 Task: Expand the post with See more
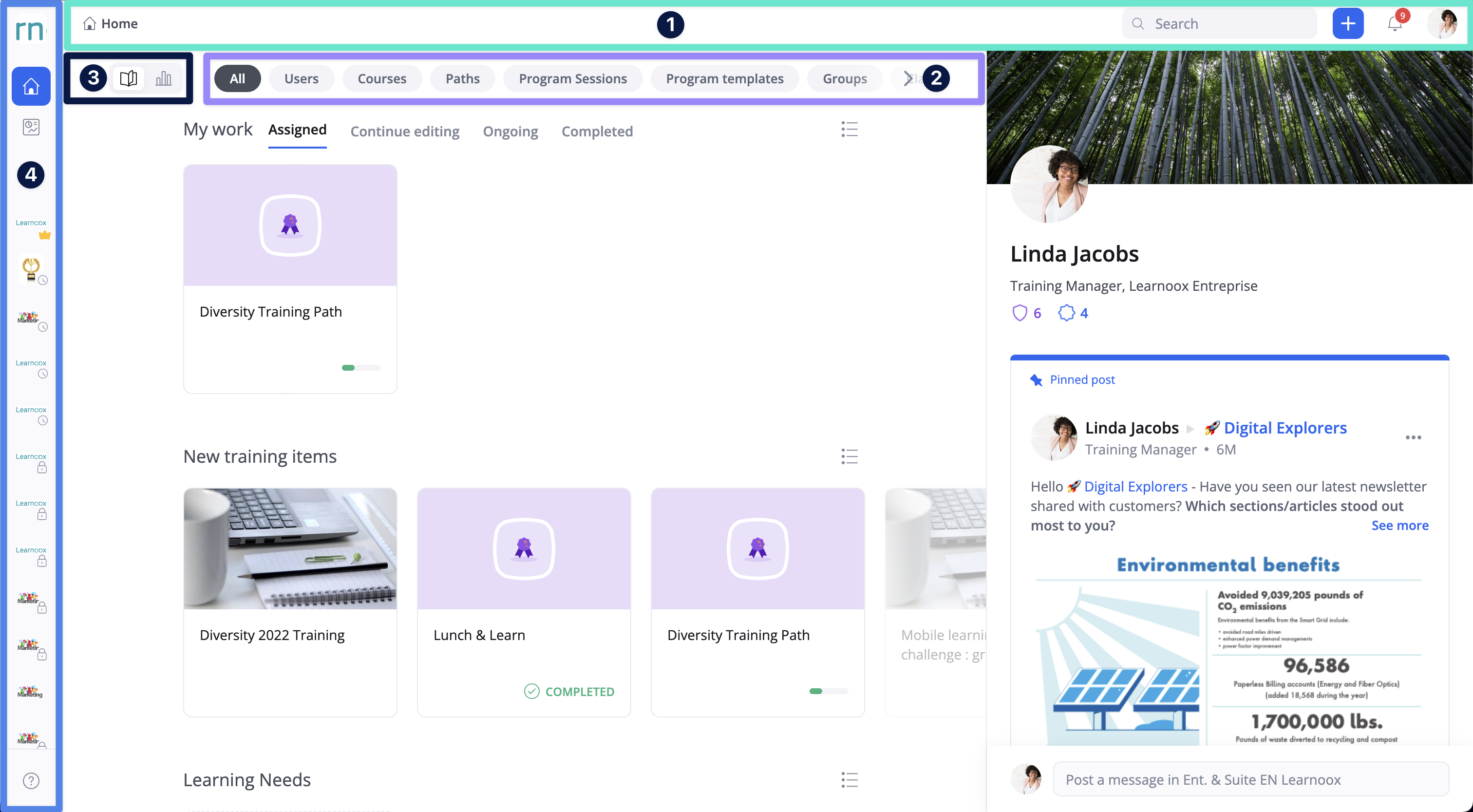[x=1399, y=525]
